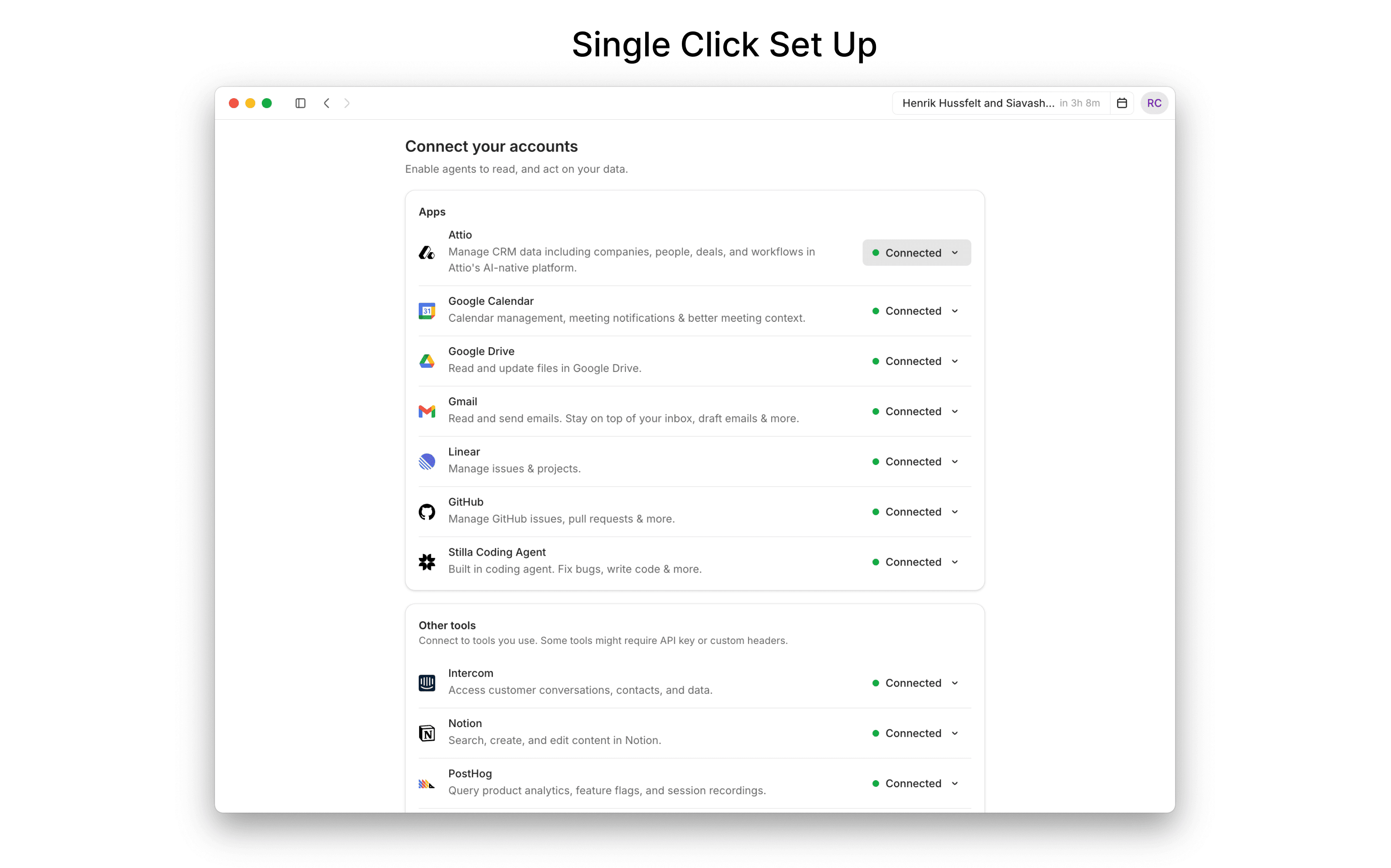Screen dimensions: 1391x868
Task: Open PostHog connection status dropdown
Action: (x=916, y=783)
